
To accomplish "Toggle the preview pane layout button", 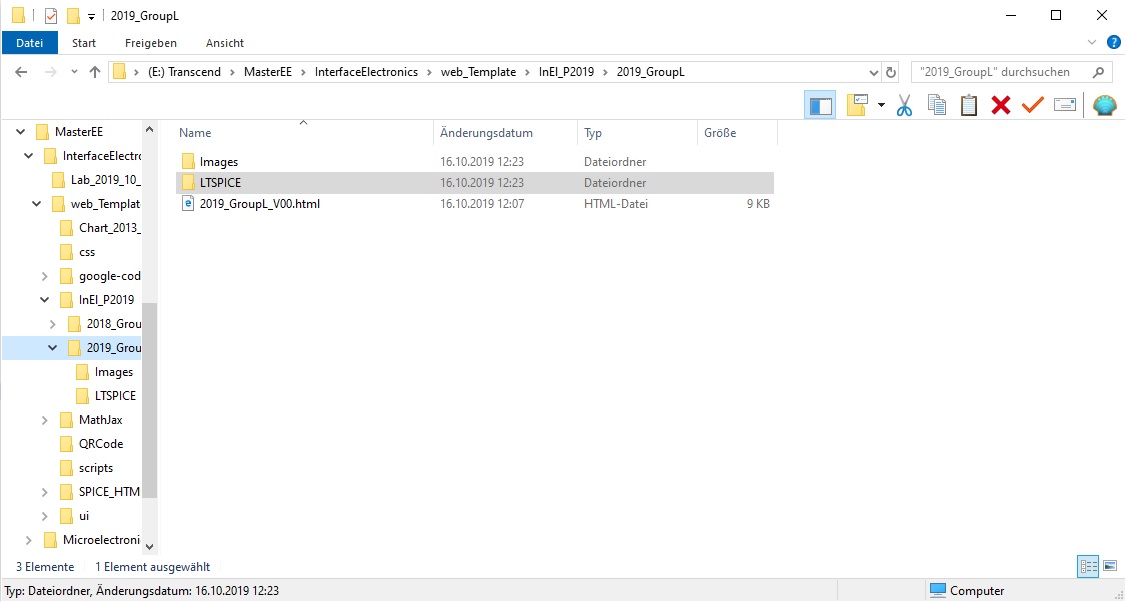I will coord(821,105).
